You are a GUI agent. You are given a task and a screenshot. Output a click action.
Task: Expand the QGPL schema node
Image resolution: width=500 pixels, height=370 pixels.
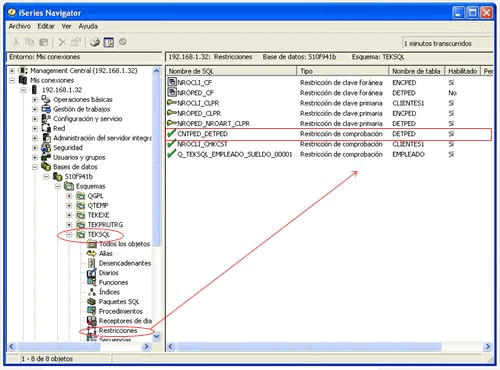[69, 196]
